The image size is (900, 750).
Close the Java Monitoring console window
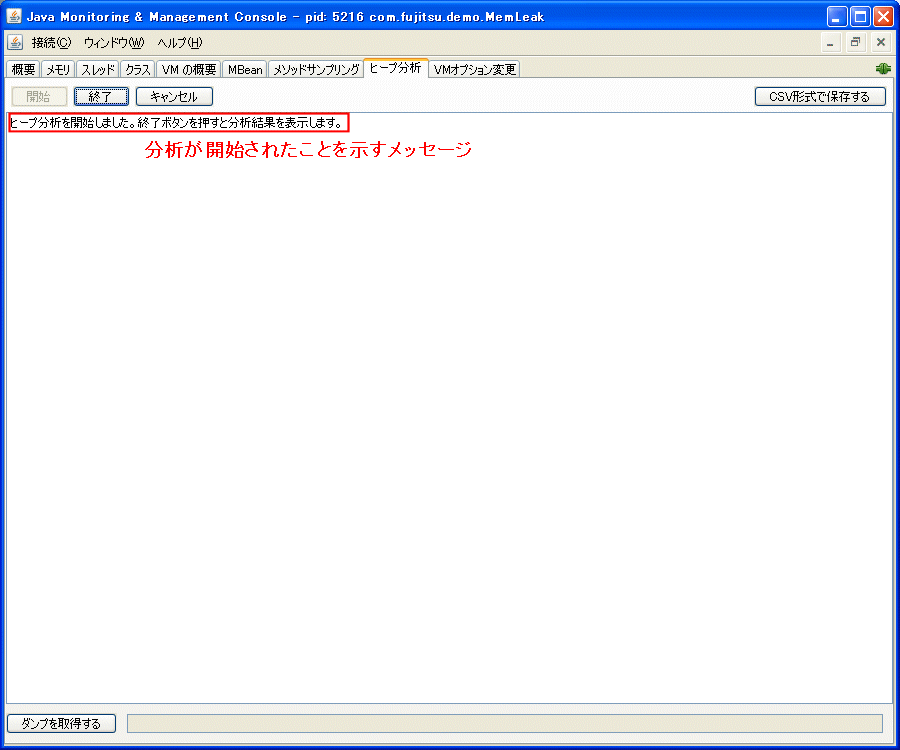pos(883,17)
